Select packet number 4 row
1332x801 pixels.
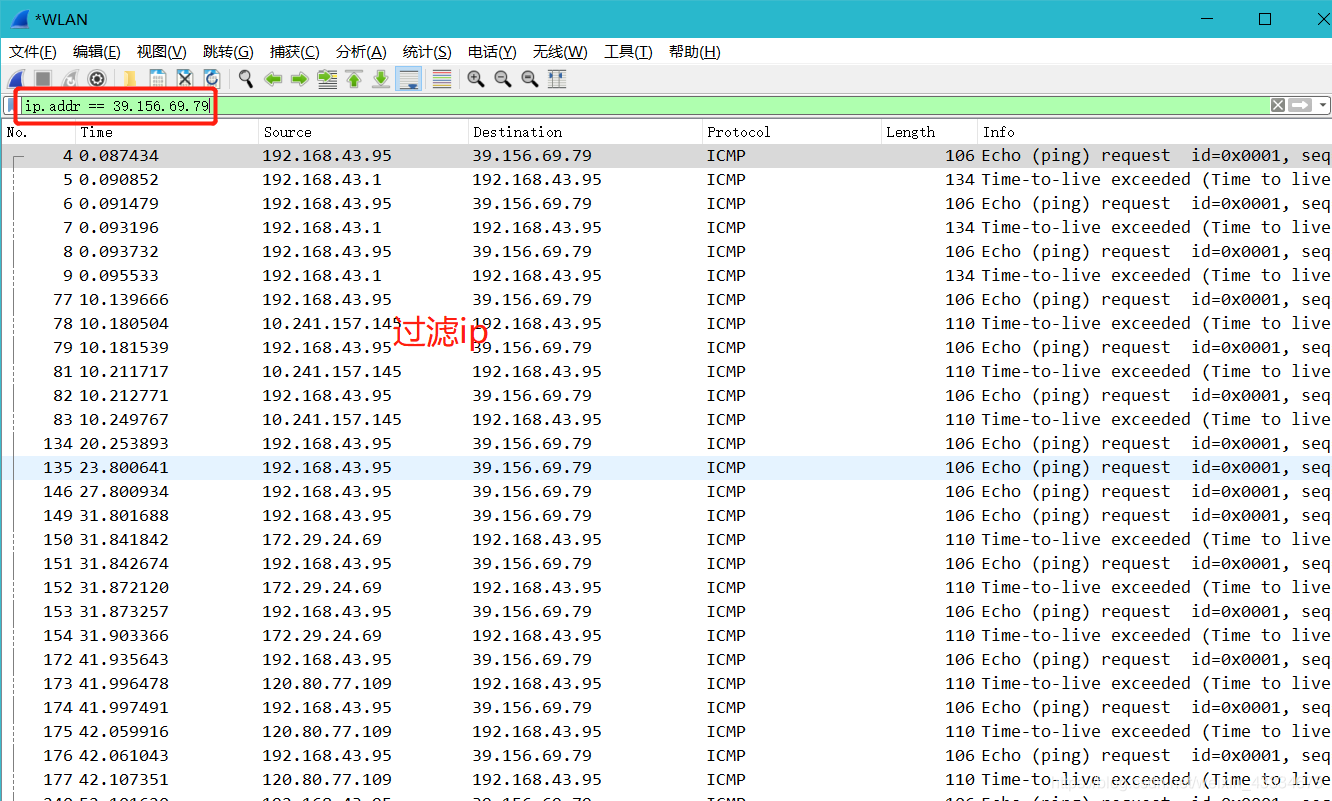[x=666, y=156]
